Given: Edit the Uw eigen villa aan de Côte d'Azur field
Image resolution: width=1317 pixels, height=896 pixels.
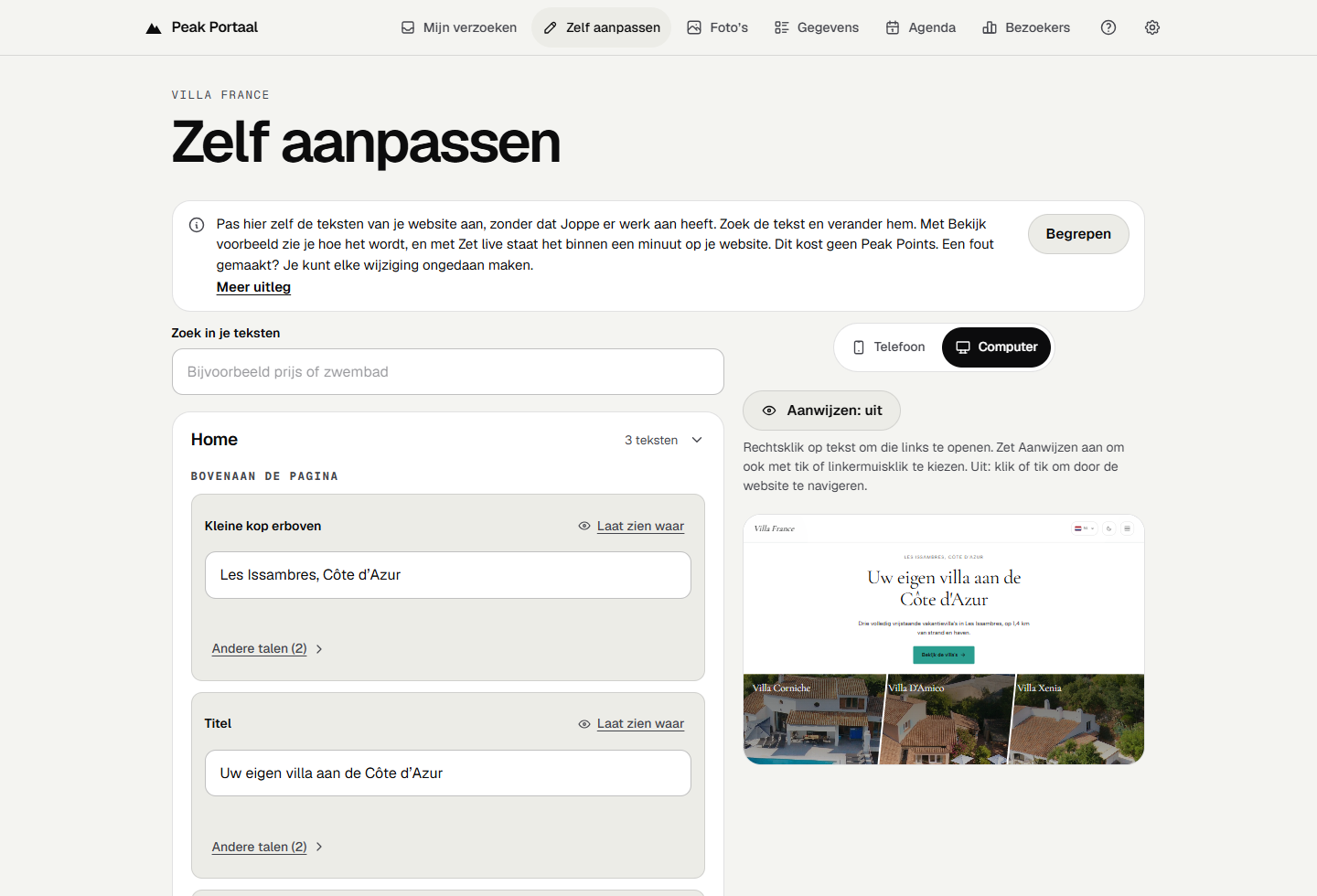Looking at the screenshot, I should (x=448, y=773).
